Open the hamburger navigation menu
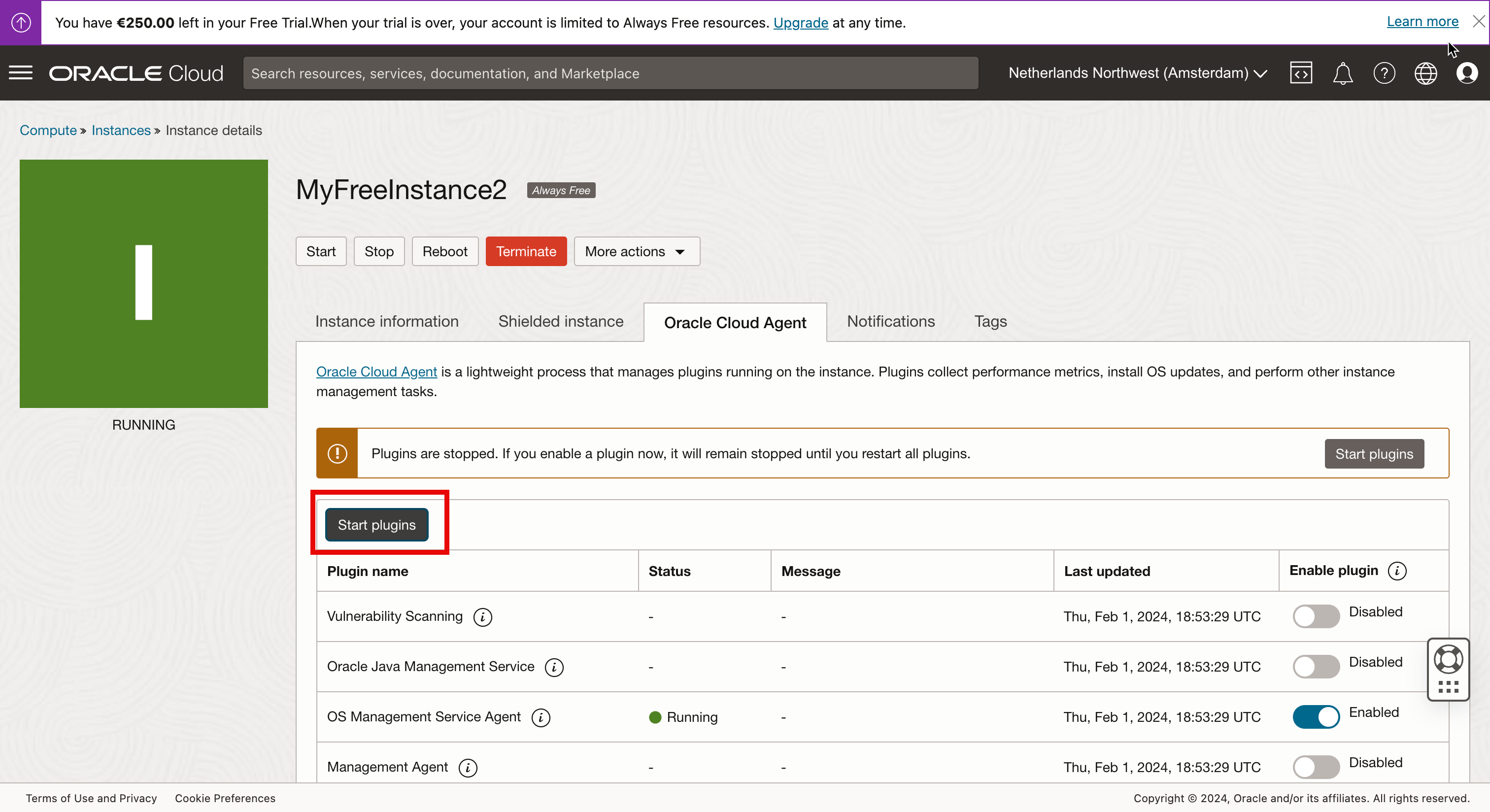Image resolution: width=1490 pixels, height=812 pixels. click(x=21, y=73)
